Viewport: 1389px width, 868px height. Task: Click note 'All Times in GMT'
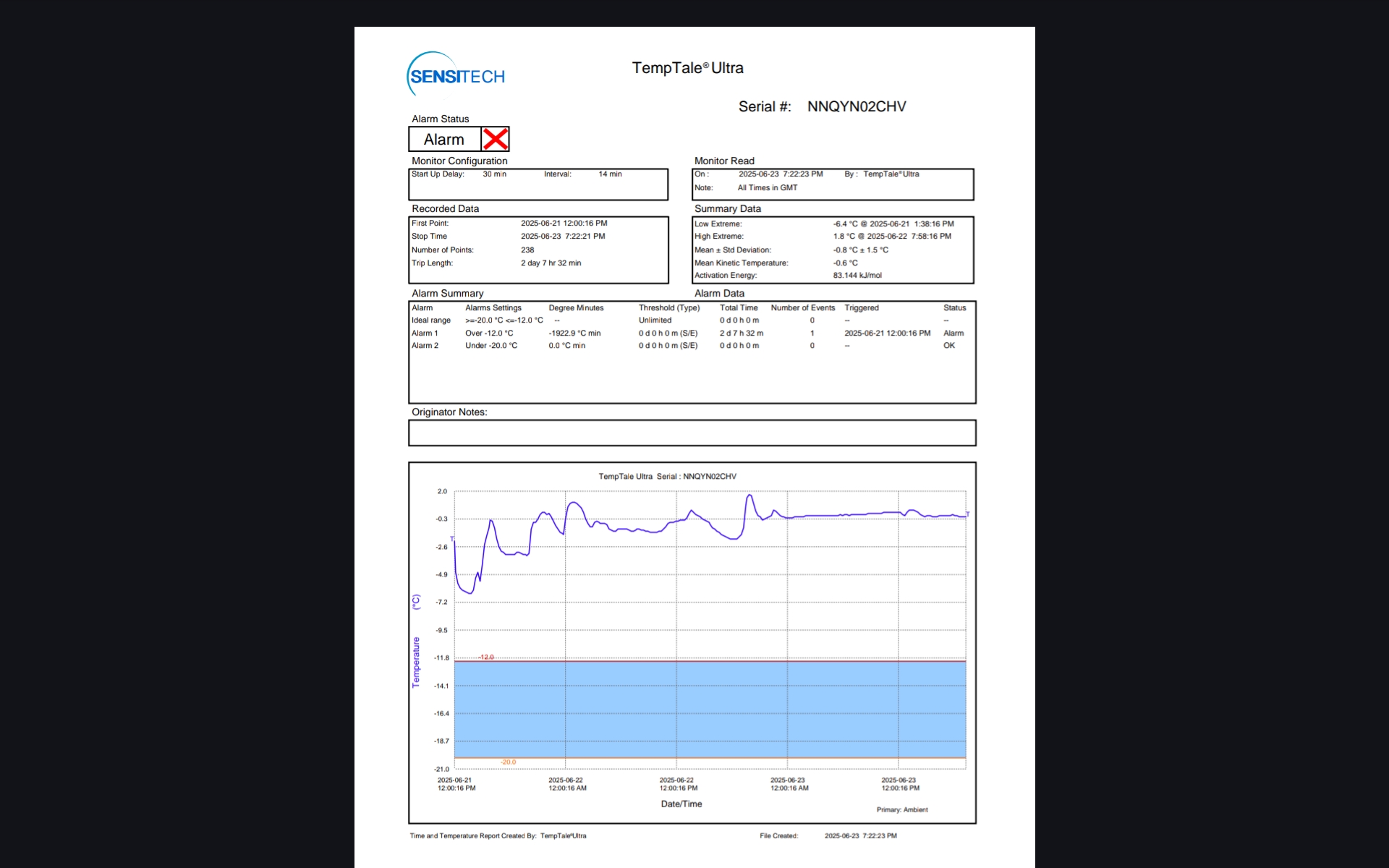(767, 188)
